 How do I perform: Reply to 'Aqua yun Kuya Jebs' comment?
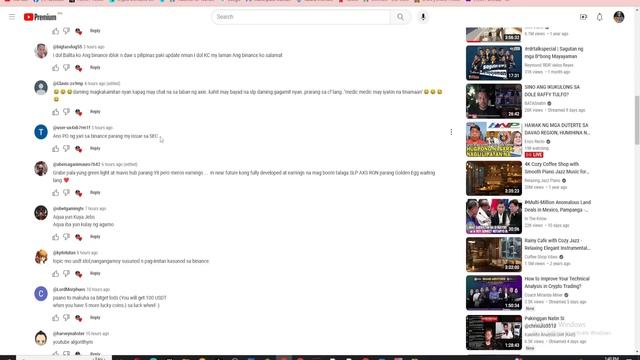point(95,236)
